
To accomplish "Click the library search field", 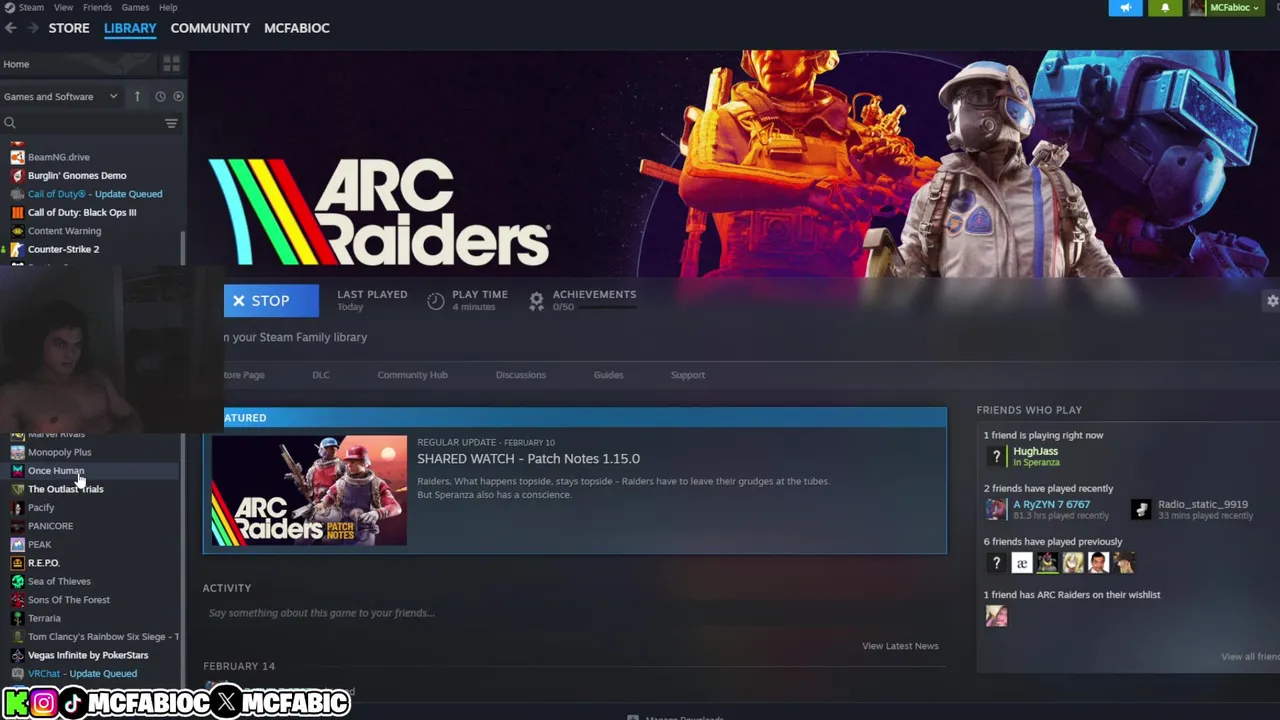I will tap(88, 123).
